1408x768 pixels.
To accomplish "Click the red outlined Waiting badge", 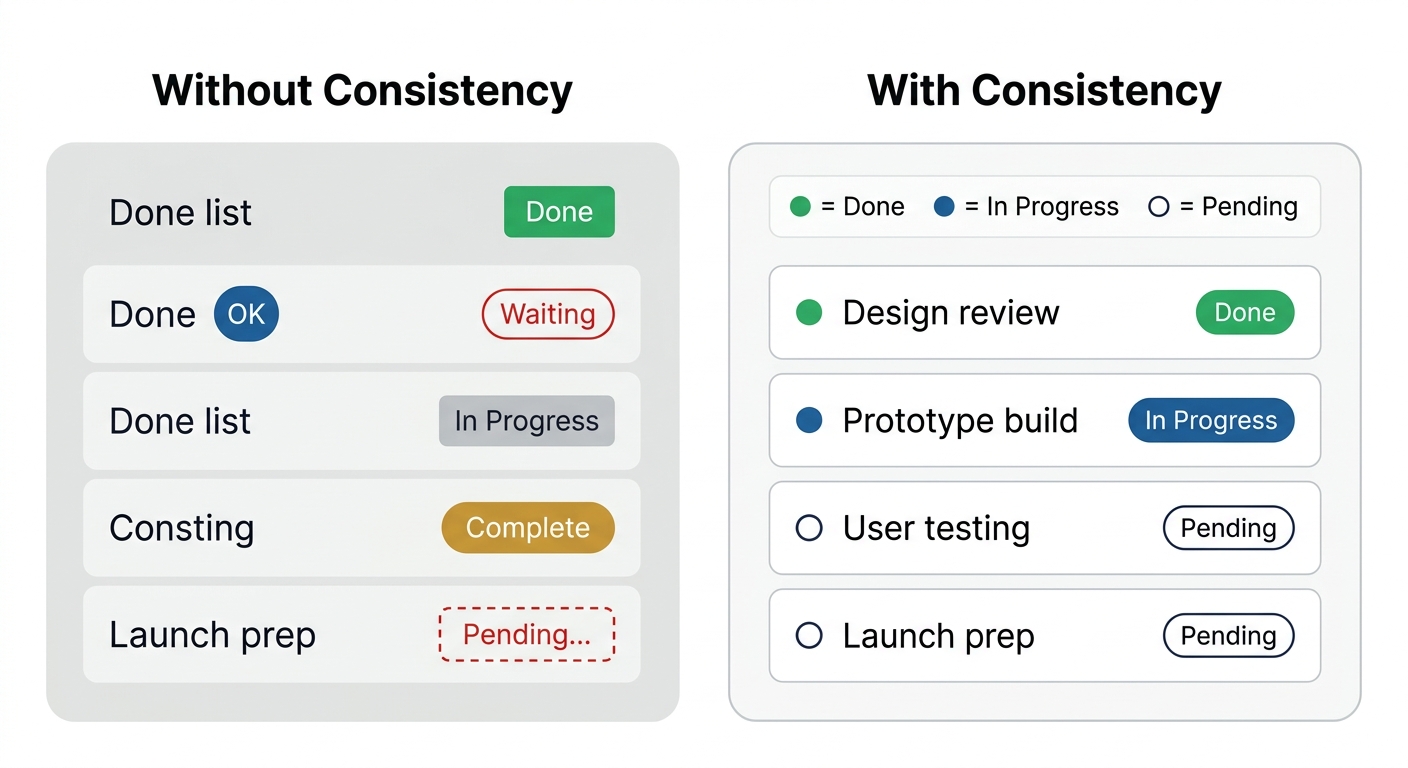I will point(548,314).
